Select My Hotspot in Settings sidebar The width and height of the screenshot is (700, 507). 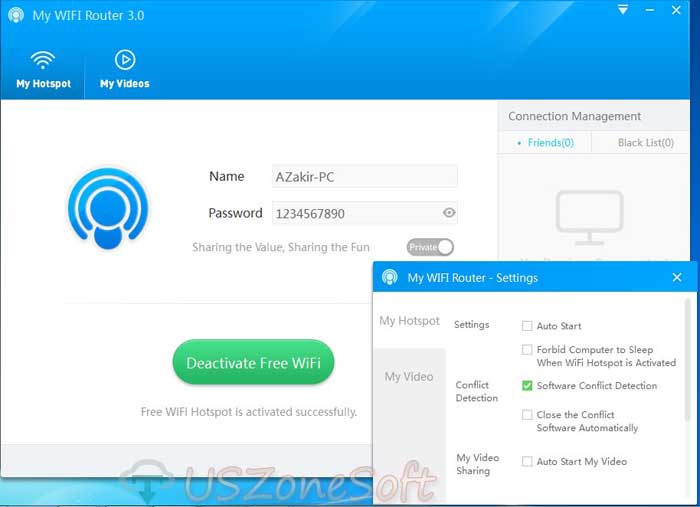tap(409, 320)
